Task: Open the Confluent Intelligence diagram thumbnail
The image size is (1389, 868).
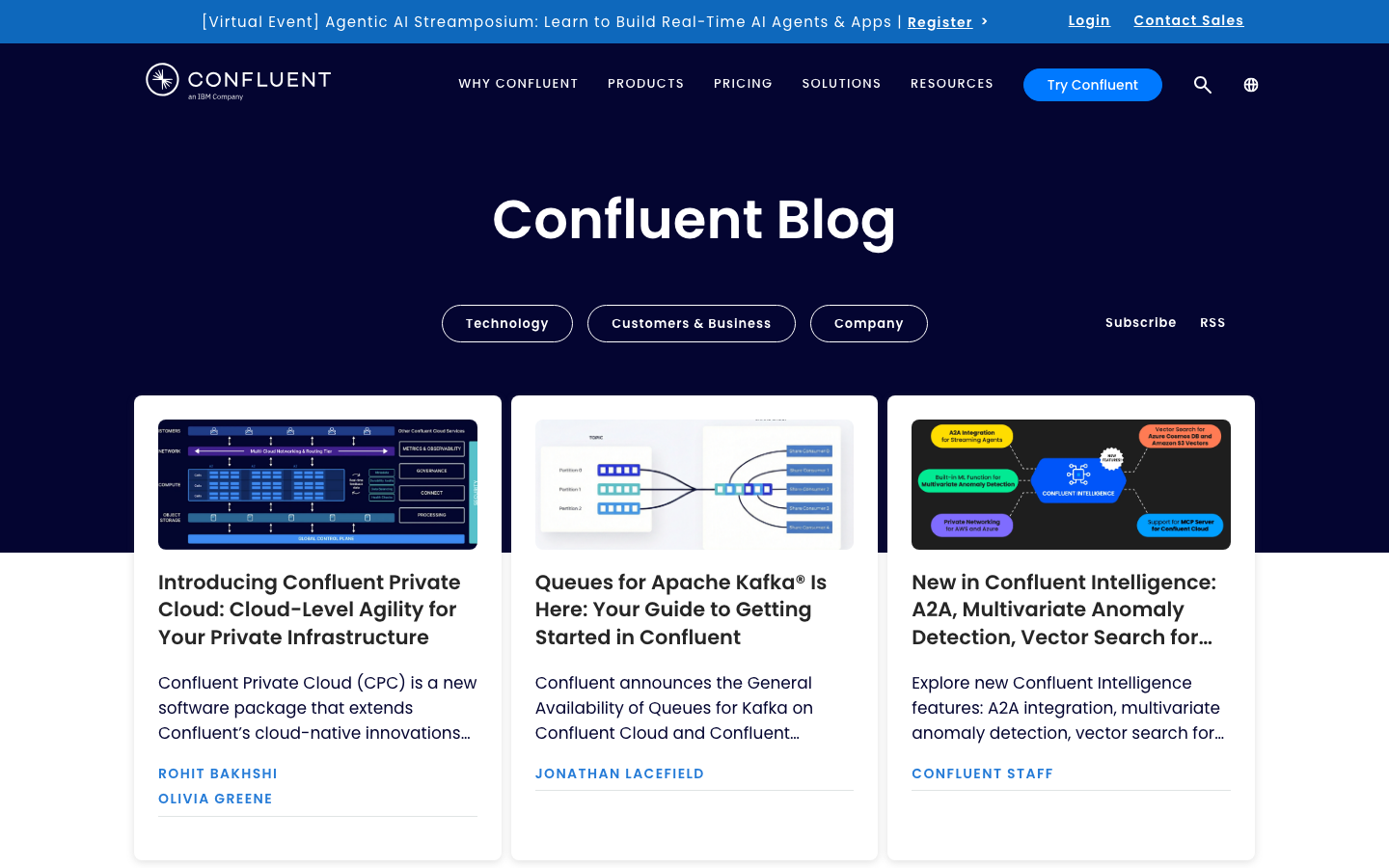Action: [x=1071, y=484]
